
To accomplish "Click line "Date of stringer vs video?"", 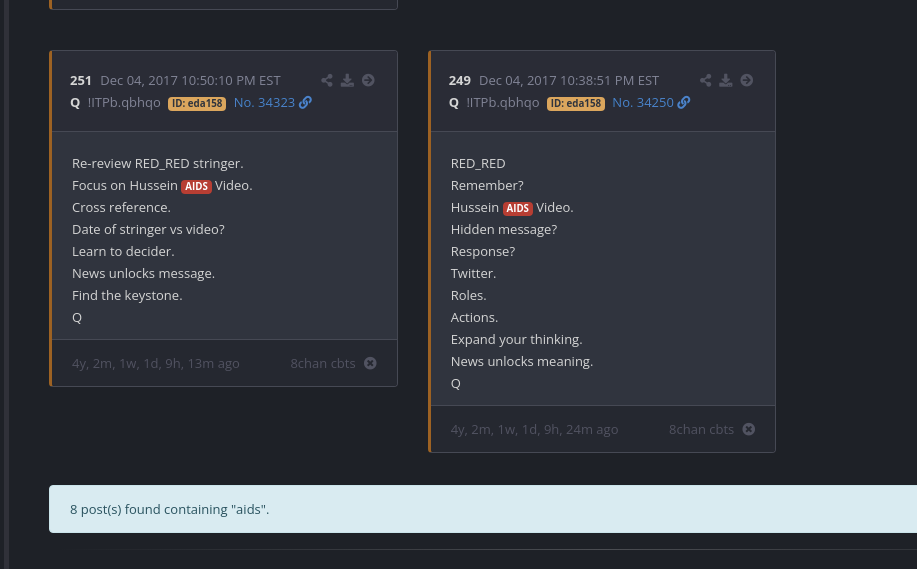I will (149, 229).
